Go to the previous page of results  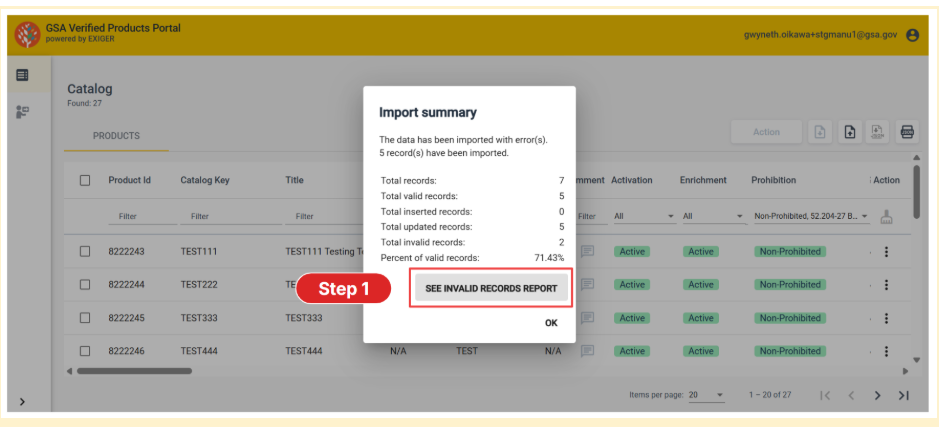(851, 395)
